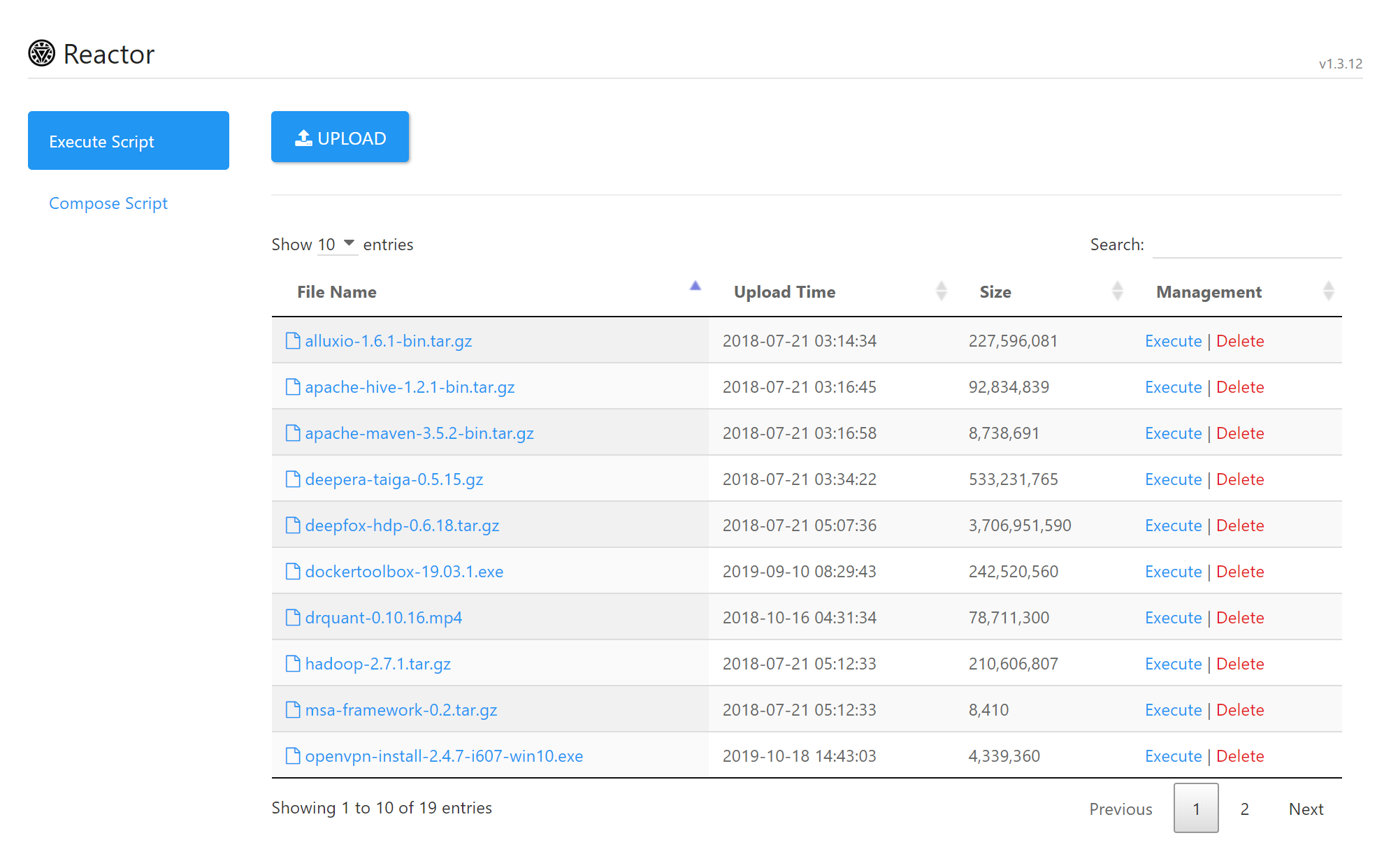Click file icon beside alluxio-1.6.1-bin.tar.gz
The image size is (1391, 868).
pos(293,341)
